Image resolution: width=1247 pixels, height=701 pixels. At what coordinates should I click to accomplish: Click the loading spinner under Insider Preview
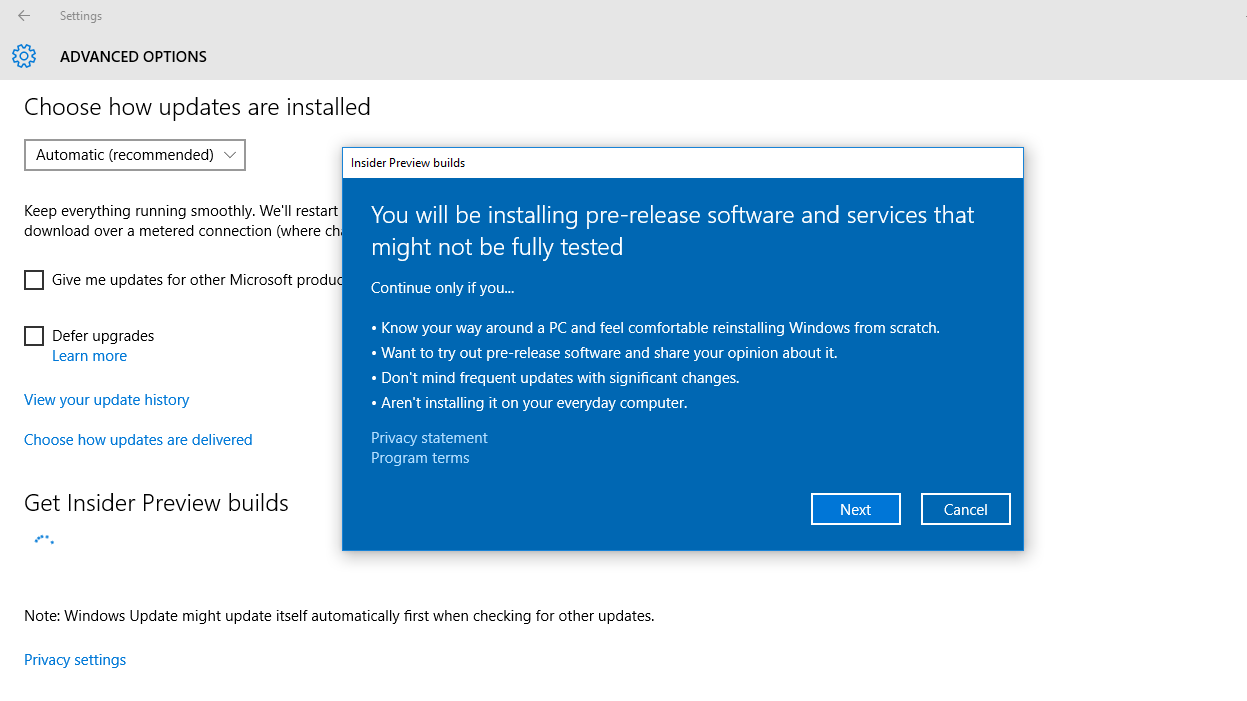point(43,540)
